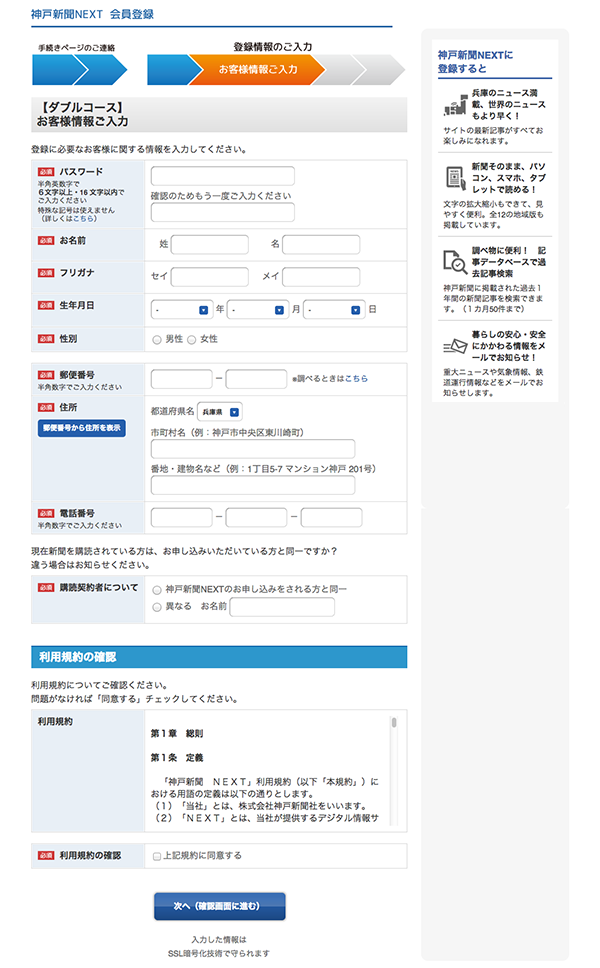Click the email envelope alert icon
Image resolution: width=600 pixels, height=968 pixels.
[455, 346]
